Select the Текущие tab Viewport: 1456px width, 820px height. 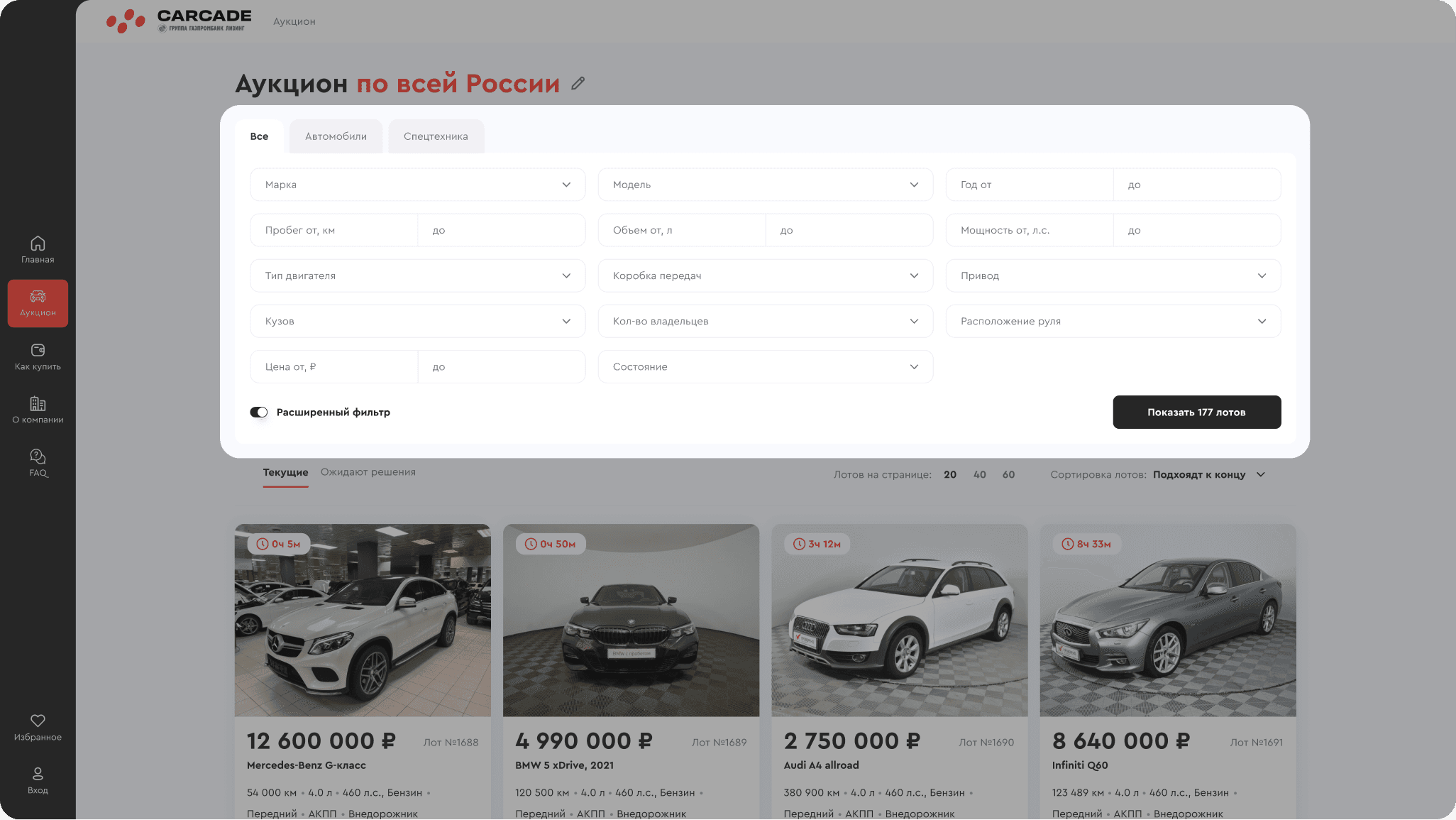point(285,472)
